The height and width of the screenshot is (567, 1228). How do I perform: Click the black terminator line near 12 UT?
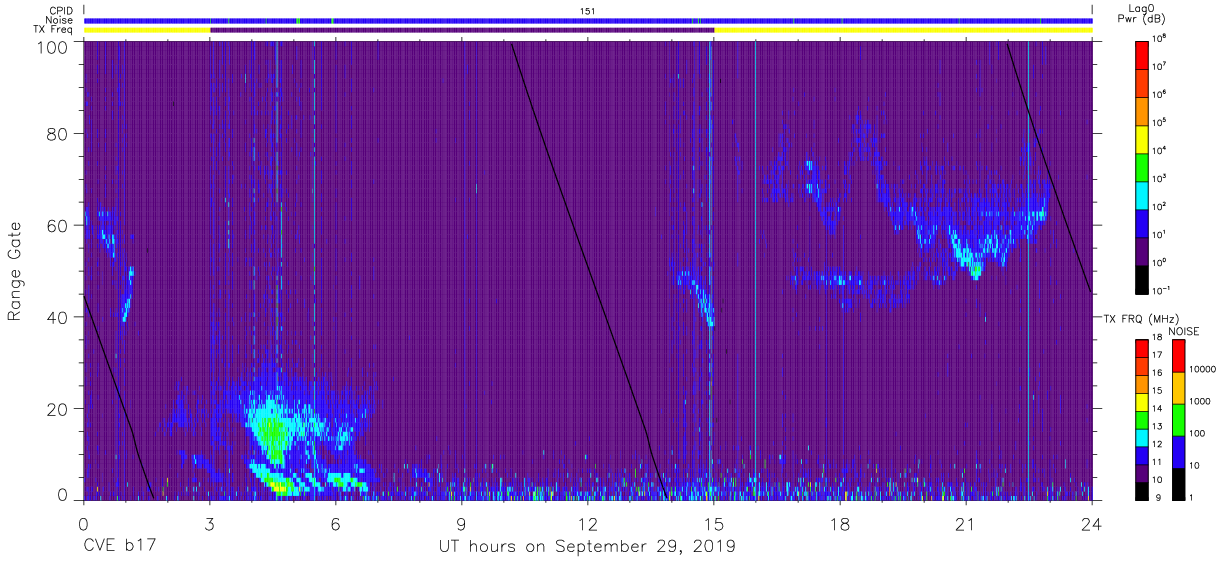[587, 272]
